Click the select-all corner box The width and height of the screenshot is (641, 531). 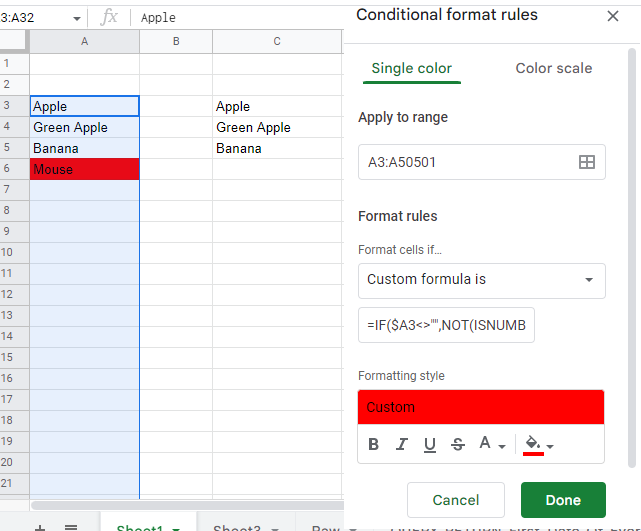coord(14,41)
